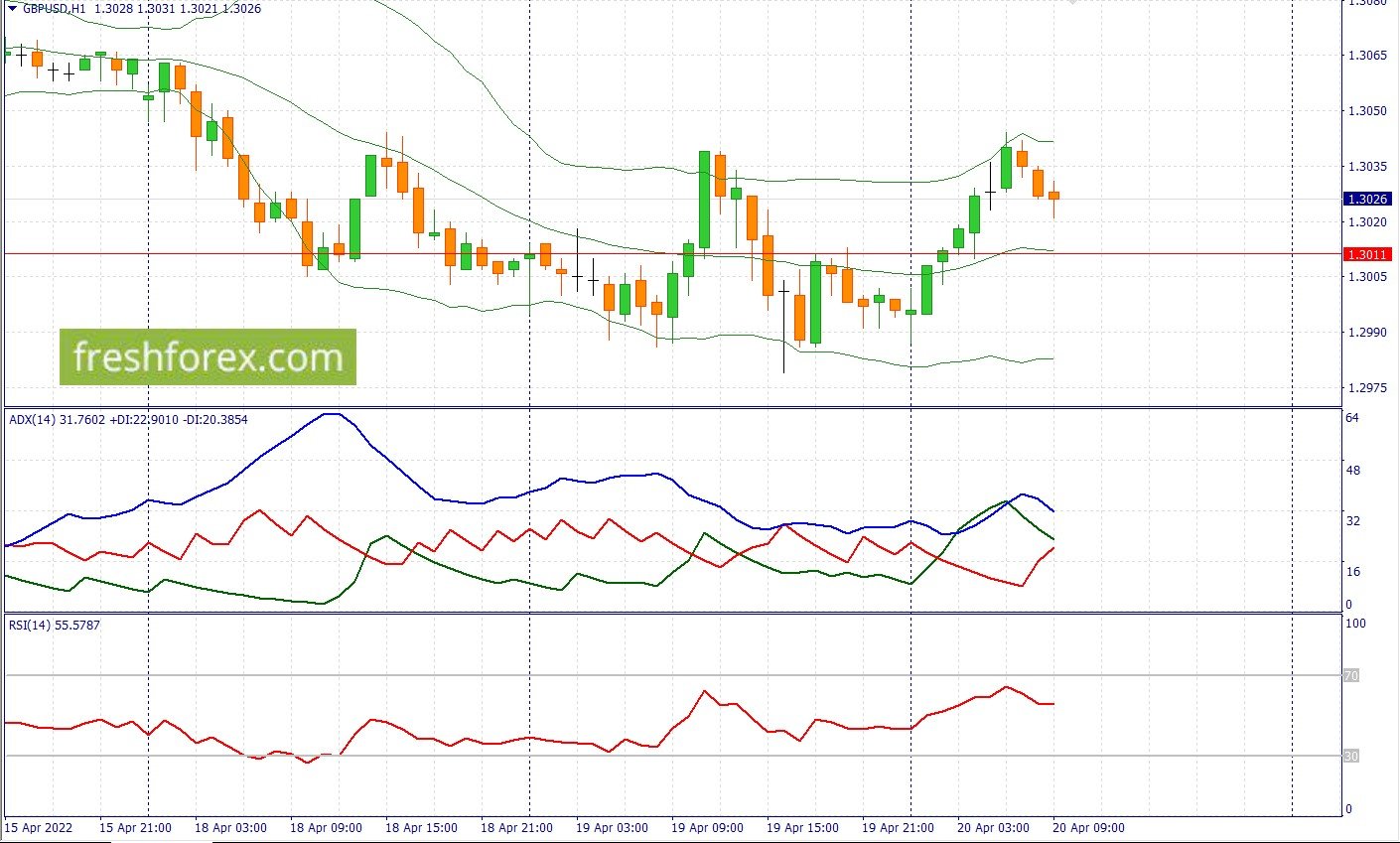Click the 19 Apr 15:00 time label
This screenshot has width=1400, height=843.
click(803, 827)
